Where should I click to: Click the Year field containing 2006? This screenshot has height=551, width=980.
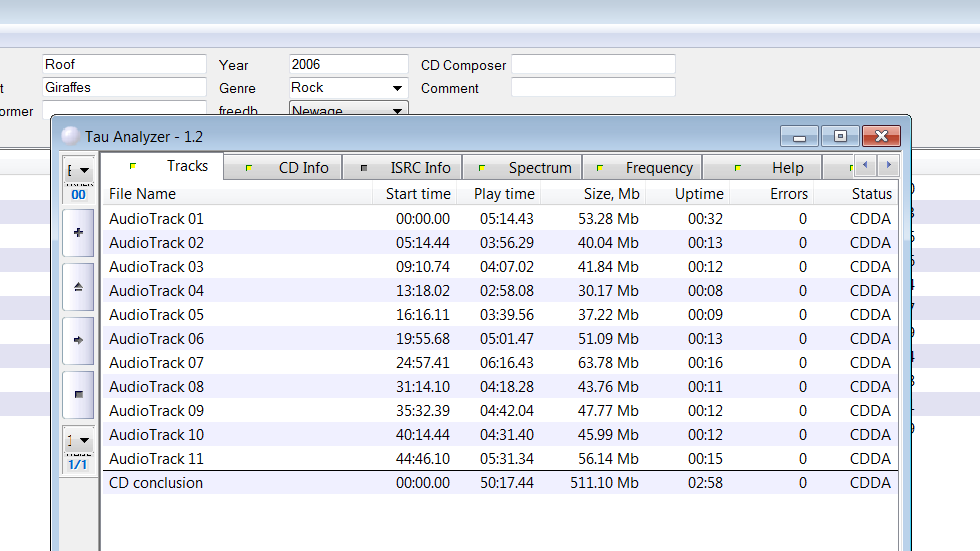pos(348,64)
